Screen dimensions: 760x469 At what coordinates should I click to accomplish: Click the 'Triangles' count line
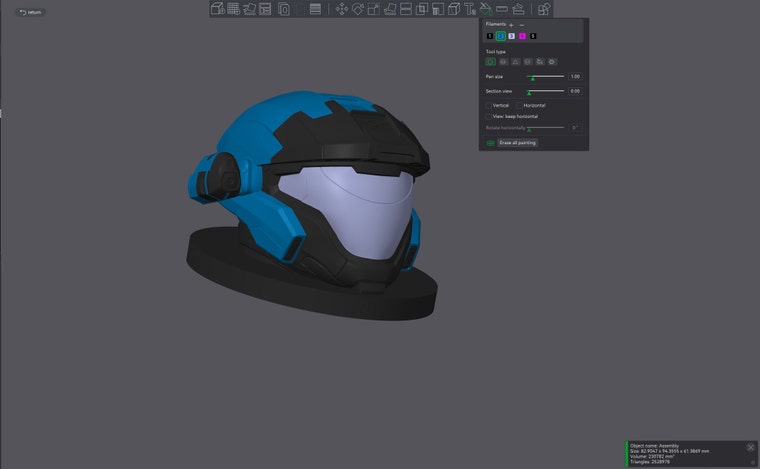point(649,462)
